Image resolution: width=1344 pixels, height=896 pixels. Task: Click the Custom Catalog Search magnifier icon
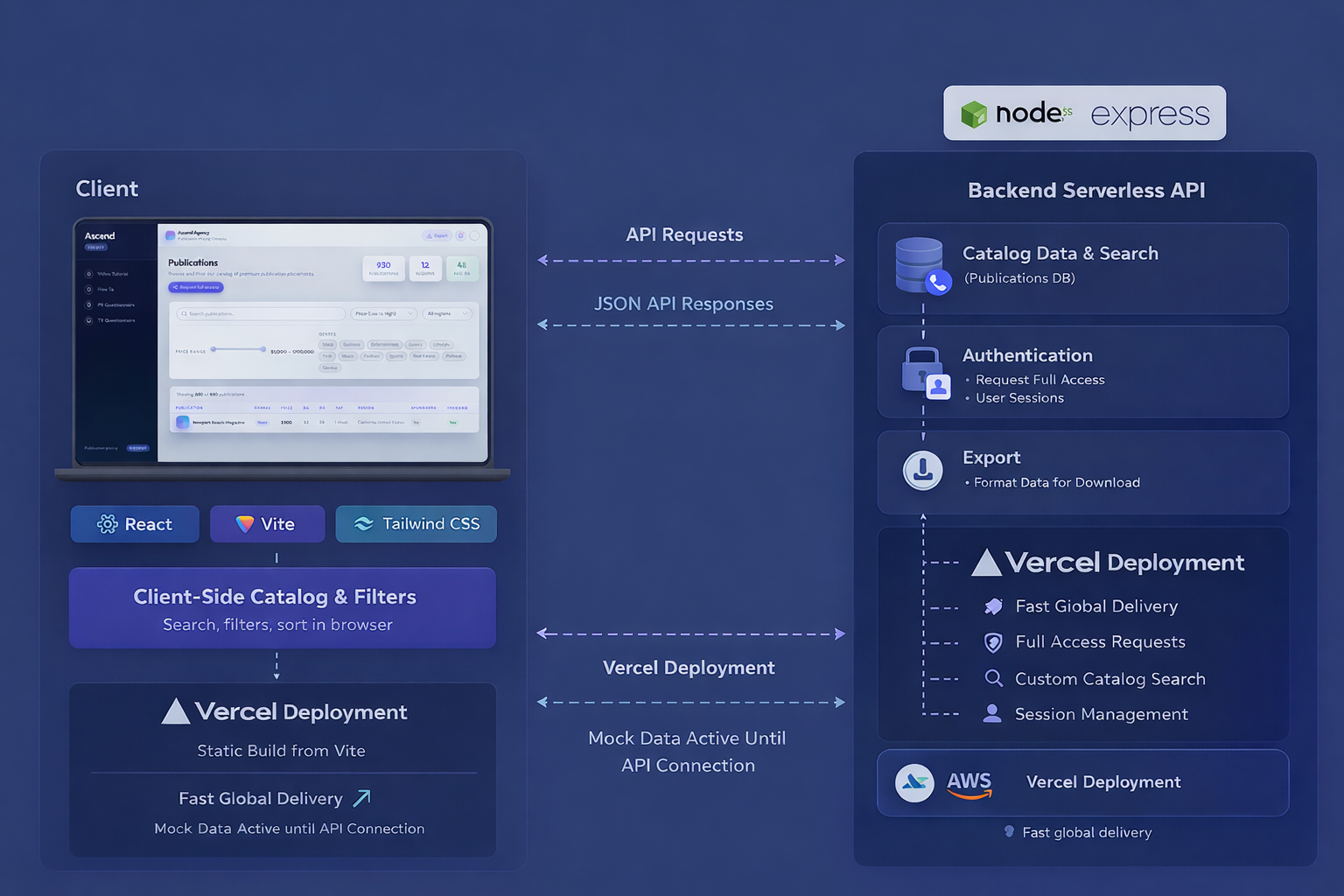point(993,679)
